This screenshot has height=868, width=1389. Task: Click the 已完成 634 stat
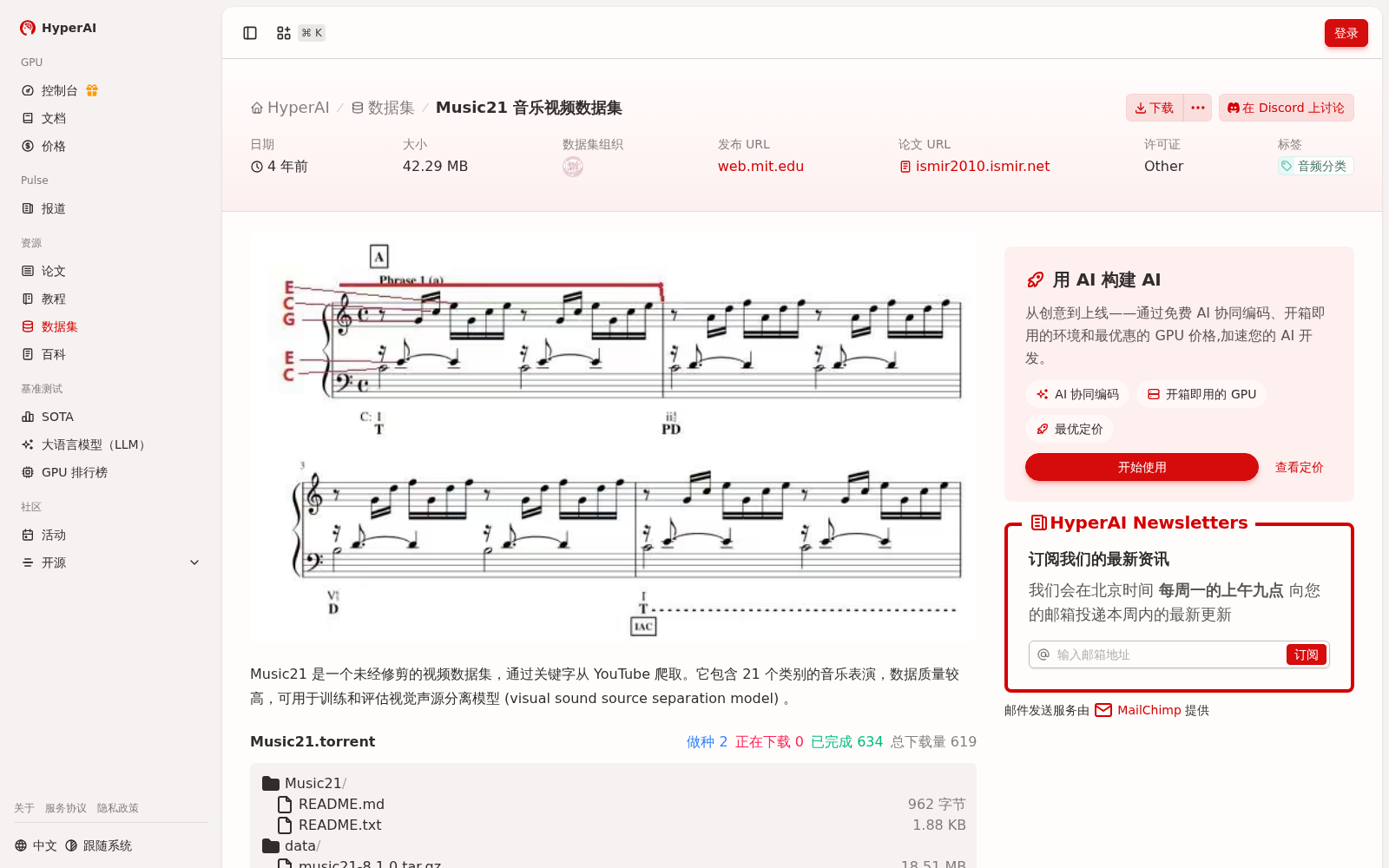click(x=846, y=741)
